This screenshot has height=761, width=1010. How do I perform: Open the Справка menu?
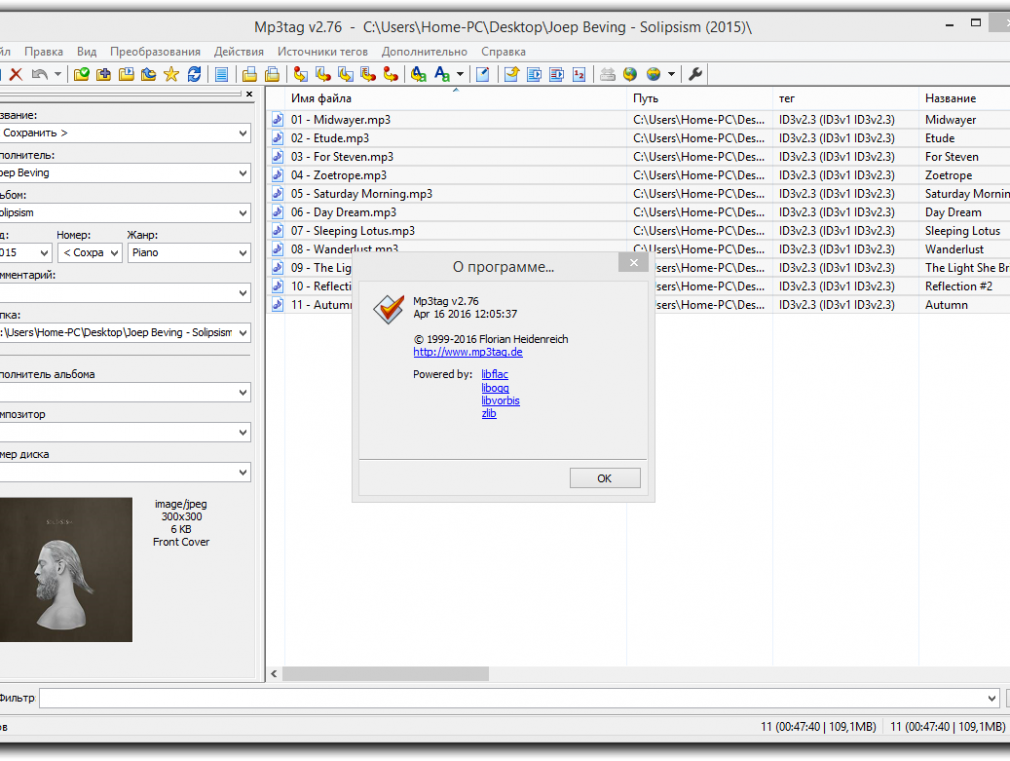503,52
